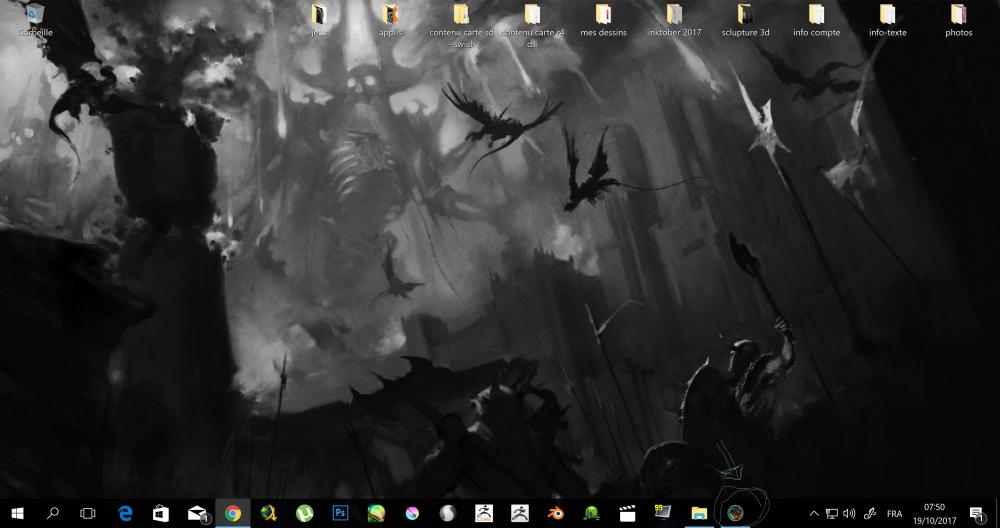Switch the FRA input language
This screenshot has height=528, width=1000.
(x=894, y=513)
